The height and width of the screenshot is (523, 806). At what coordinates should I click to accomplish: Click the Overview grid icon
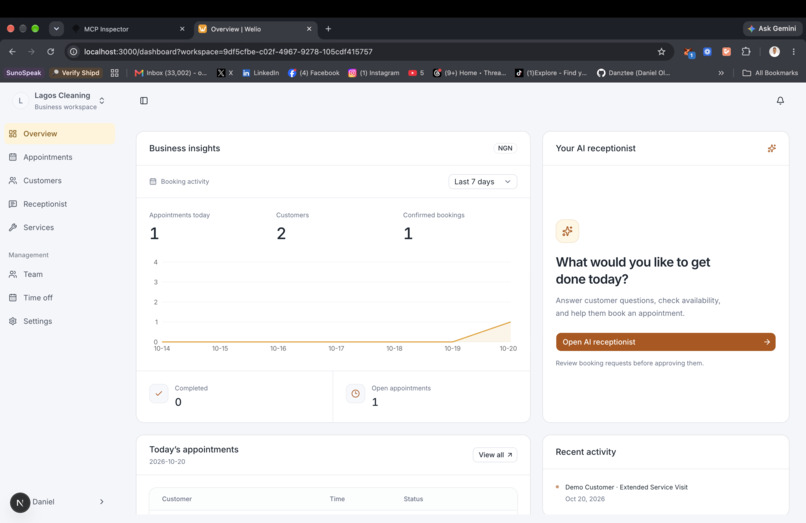click(13, 134)
